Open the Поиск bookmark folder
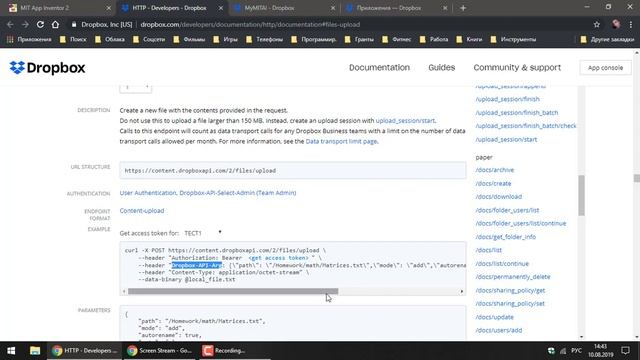 coord(73,40)
